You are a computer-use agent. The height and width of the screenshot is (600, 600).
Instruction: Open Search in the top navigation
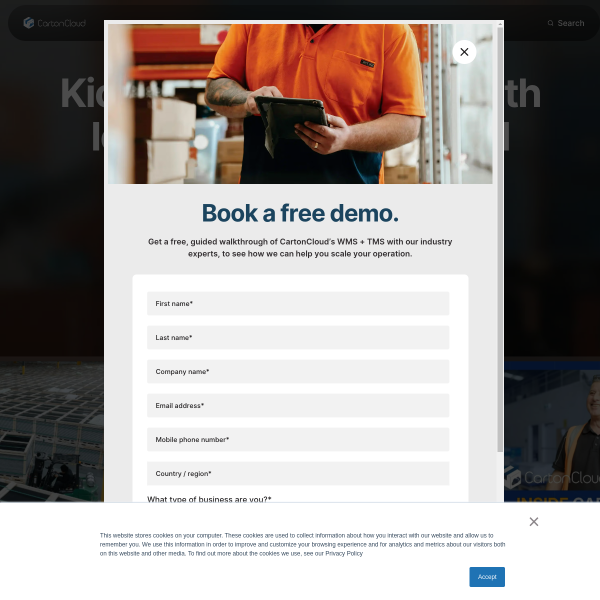(566, 23)
